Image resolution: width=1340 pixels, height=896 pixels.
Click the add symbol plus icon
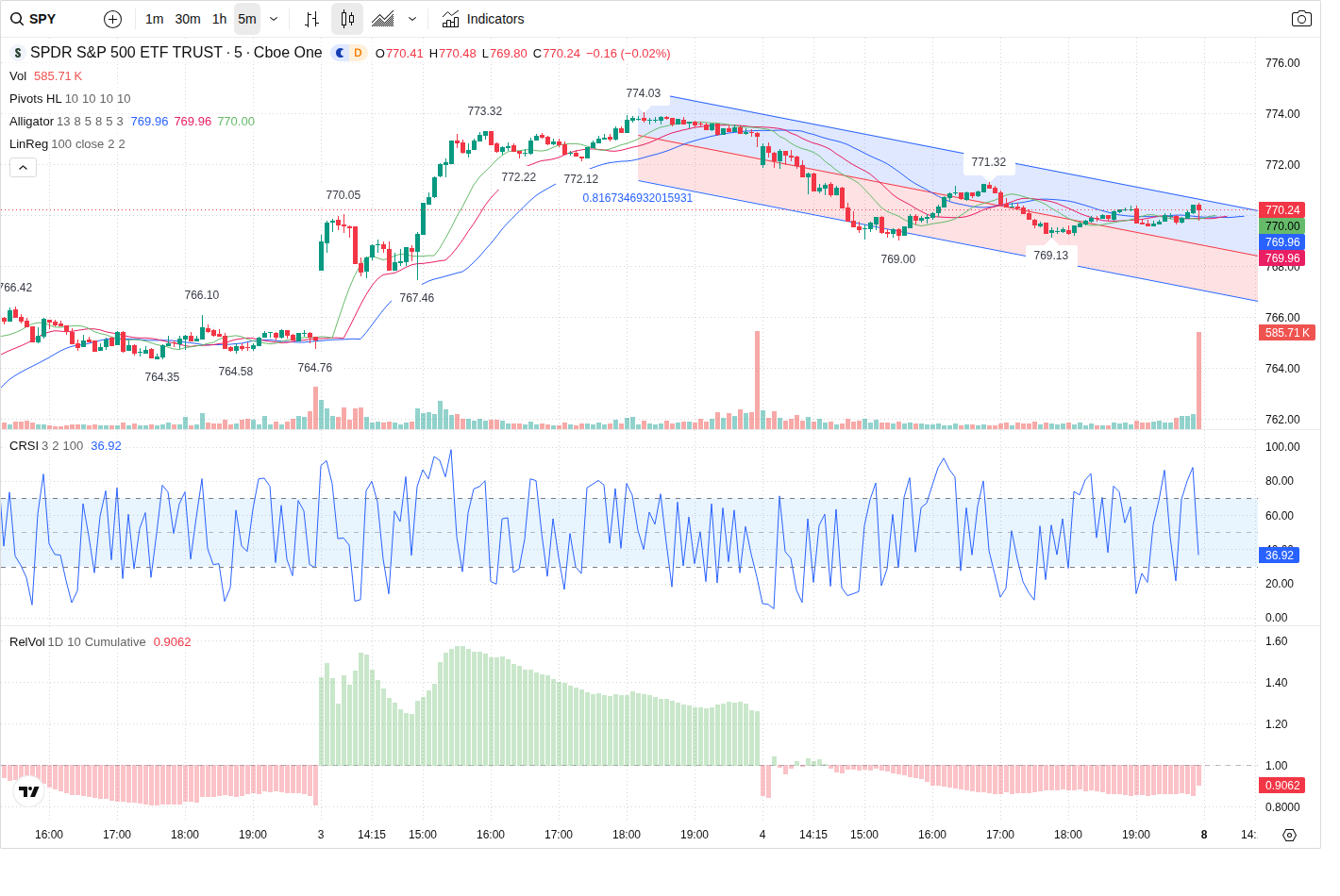coord(112,19)
